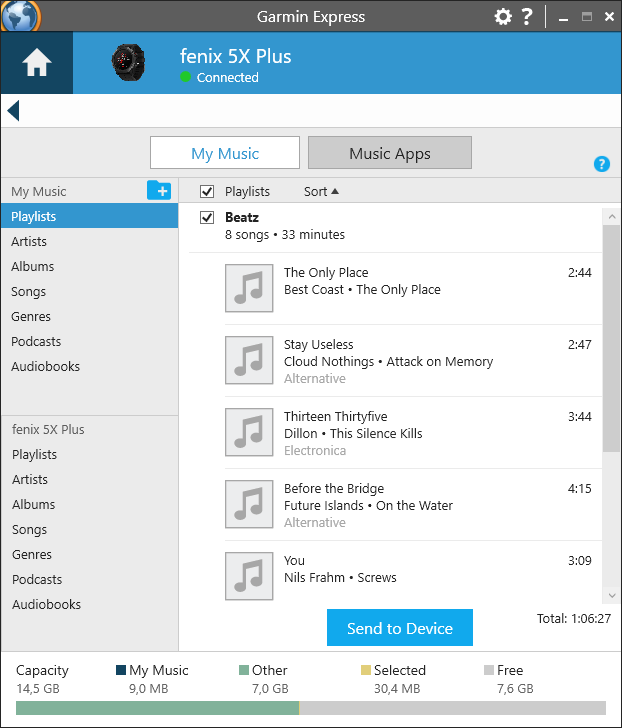Click album art for The Only Place

point(249,288)
